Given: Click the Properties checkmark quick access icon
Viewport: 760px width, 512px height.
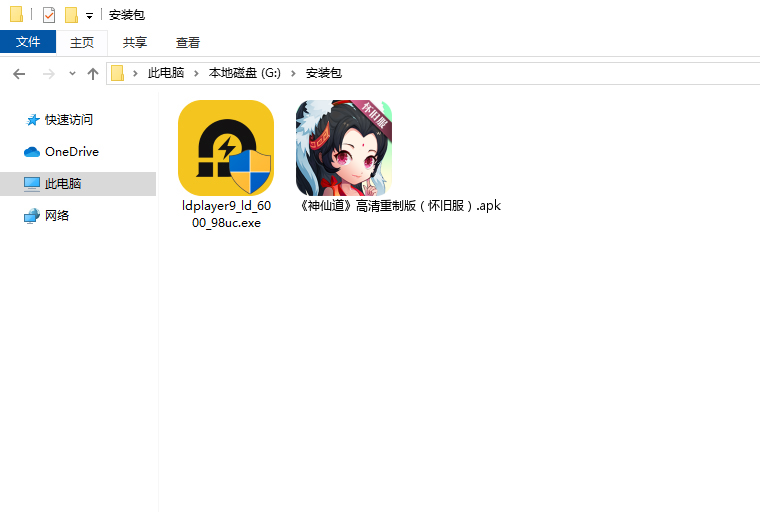Looking at the screenshot, I should (49, 15).
